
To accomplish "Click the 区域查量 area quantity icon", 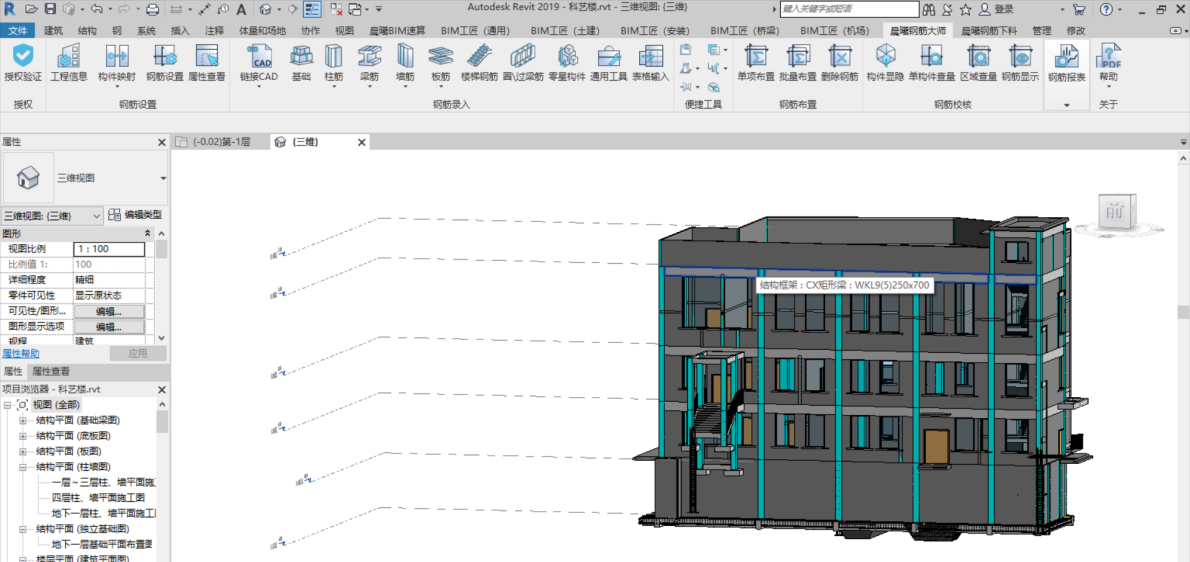I will coord(978,57).
